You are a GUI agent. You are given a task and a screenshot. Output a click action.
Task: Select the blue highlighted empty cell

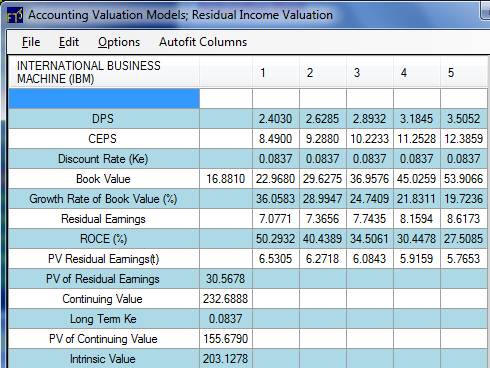point(104,98)
